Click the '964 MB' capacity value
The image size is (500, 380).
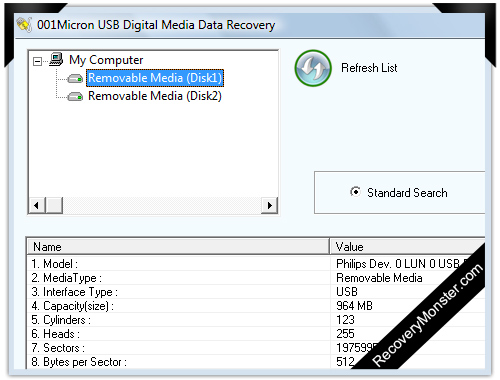354,306
